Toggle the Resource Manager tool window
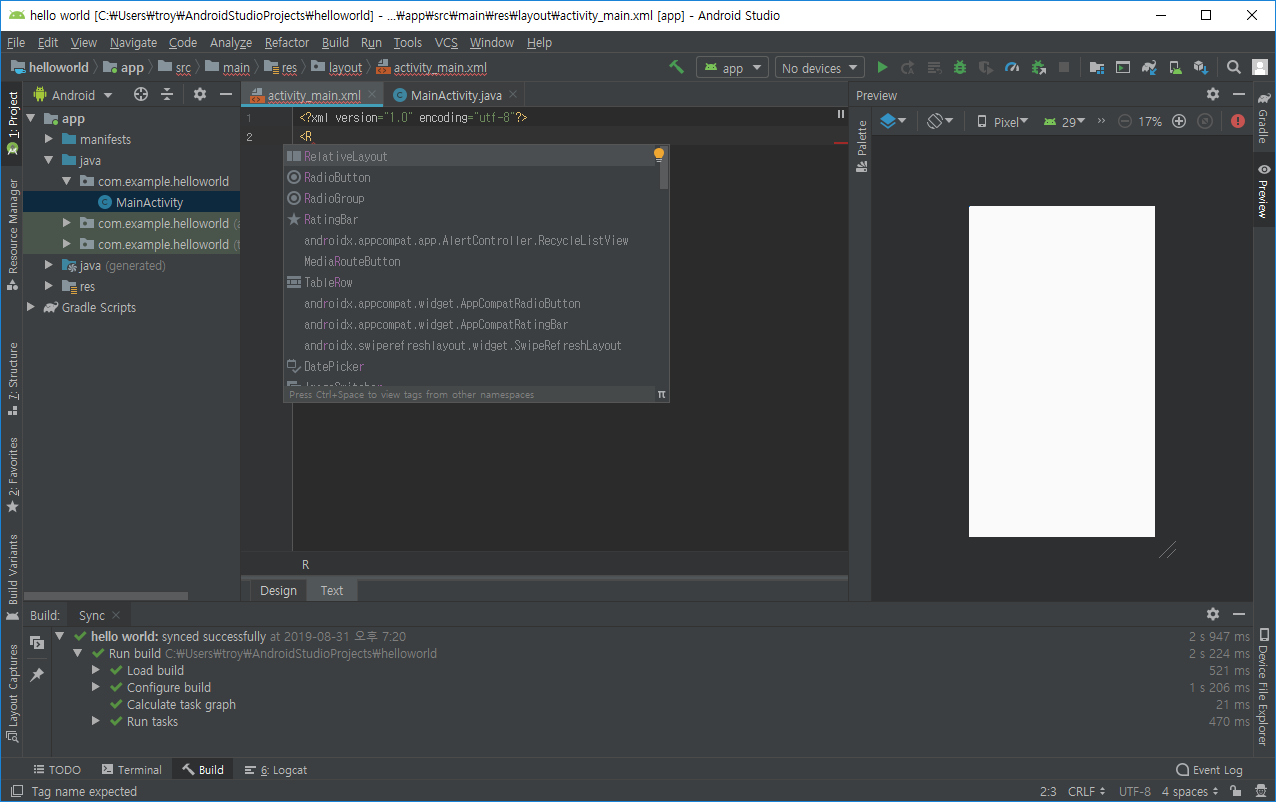Screen dimensions: 1276x802 pyautogui.click(x=12, y=234)
